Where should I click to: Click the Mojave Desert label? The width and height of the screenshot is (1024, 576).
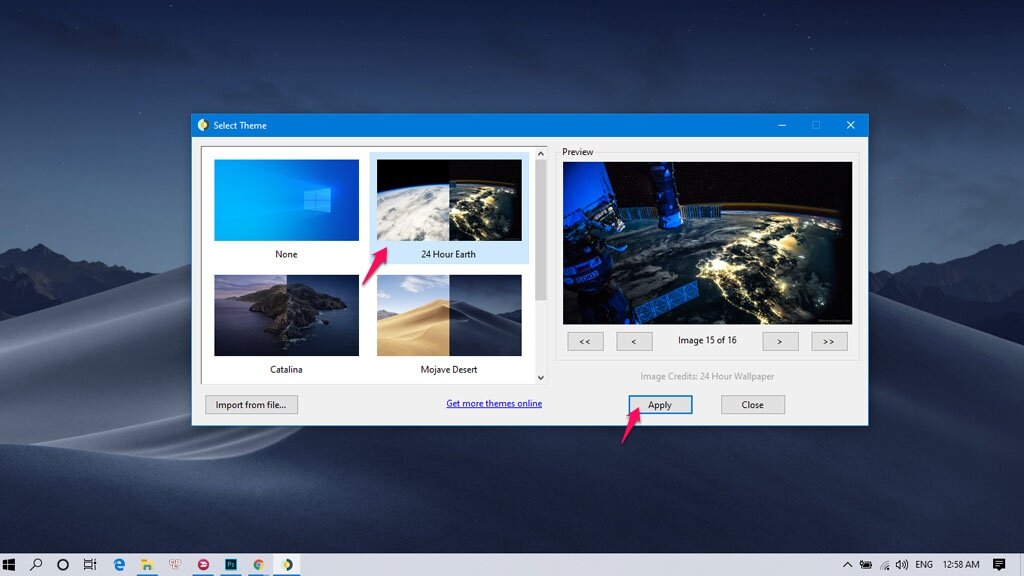449,369
